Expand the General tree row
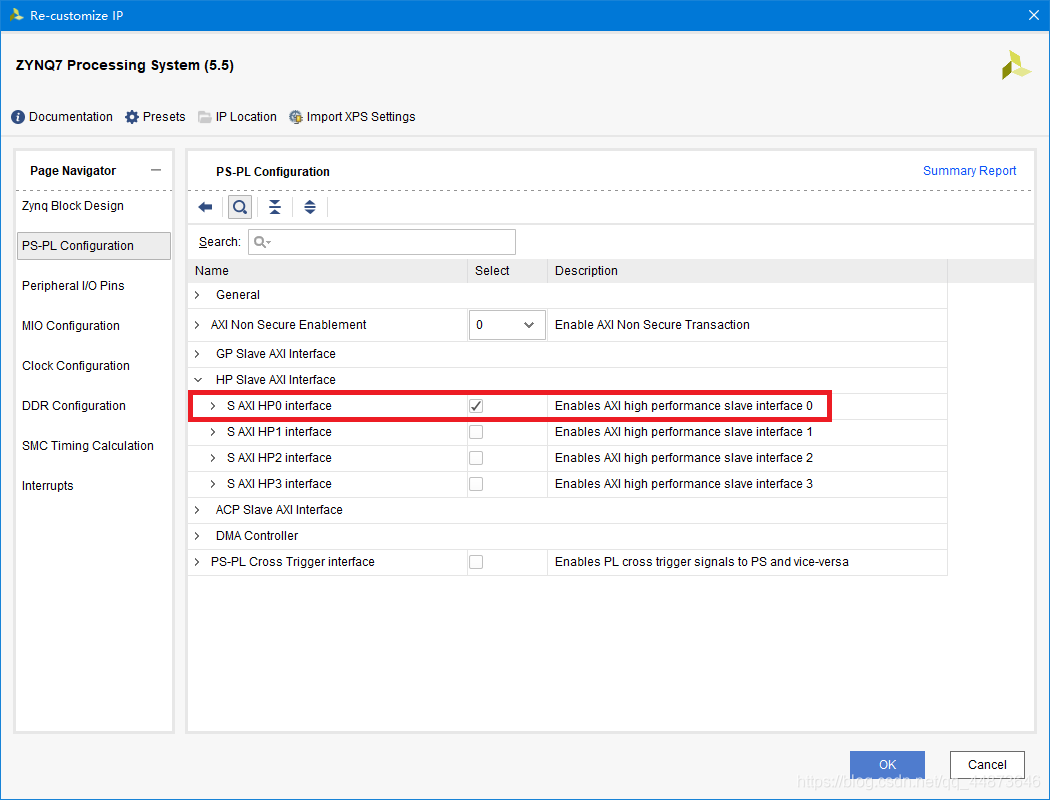 [197, 295]
